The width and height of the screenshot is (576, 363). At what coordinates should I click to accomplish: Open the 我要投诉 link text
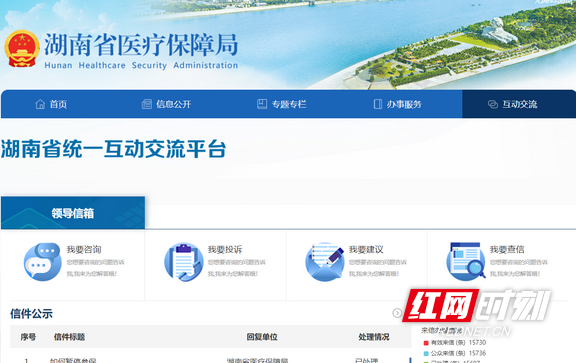(225, 249)
